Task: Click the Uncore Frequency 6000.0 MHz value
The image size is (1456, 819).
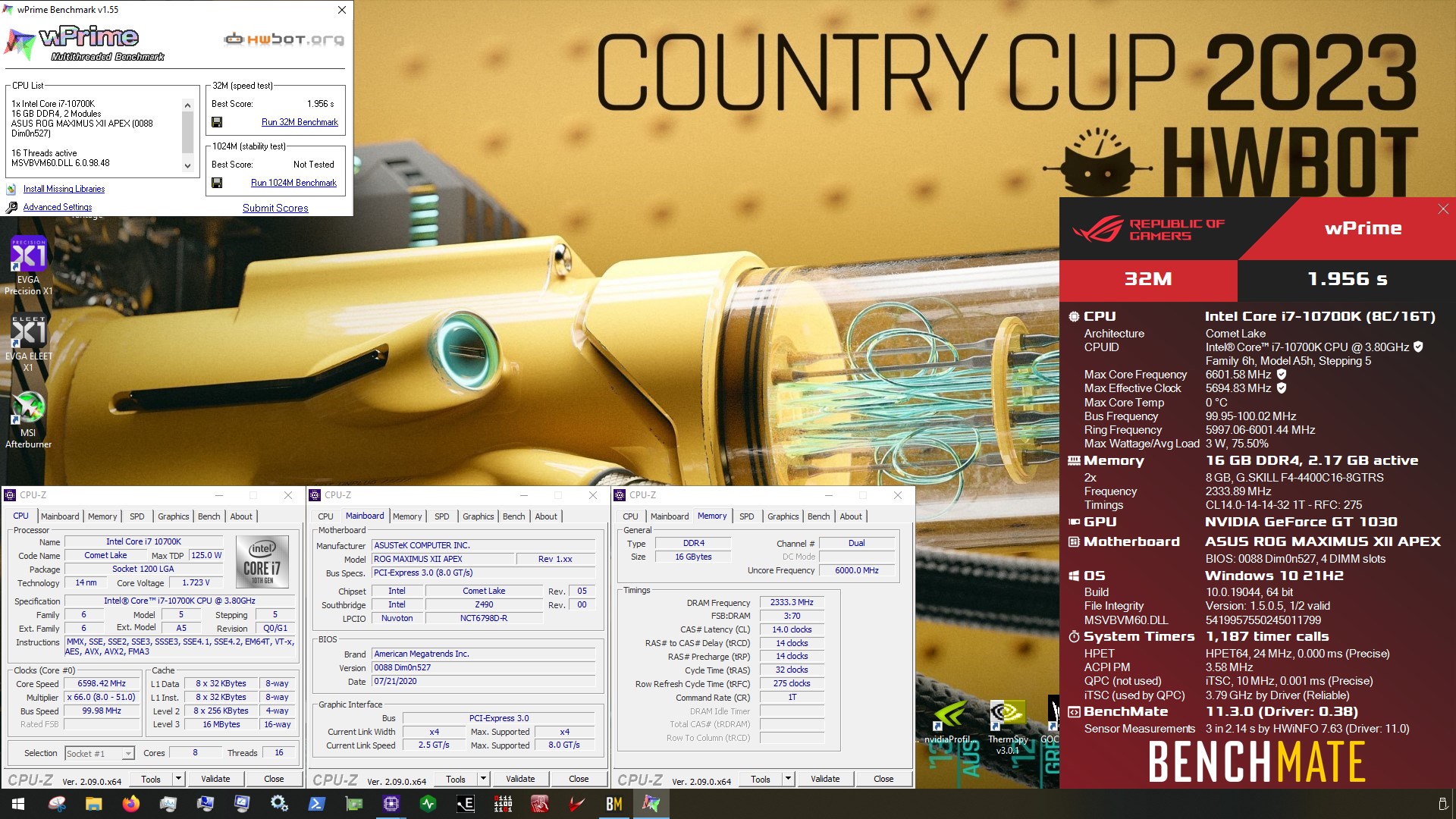Action: click(857, 570)
